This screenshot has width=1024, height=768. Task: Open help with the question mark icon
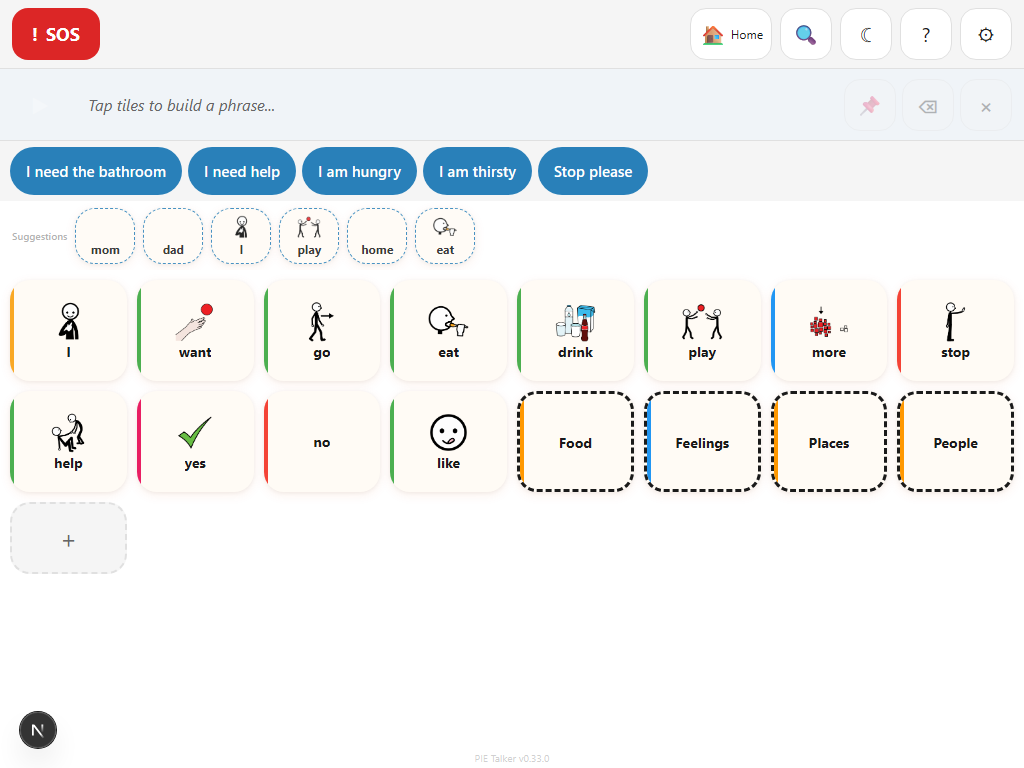[x=926, y=35]
